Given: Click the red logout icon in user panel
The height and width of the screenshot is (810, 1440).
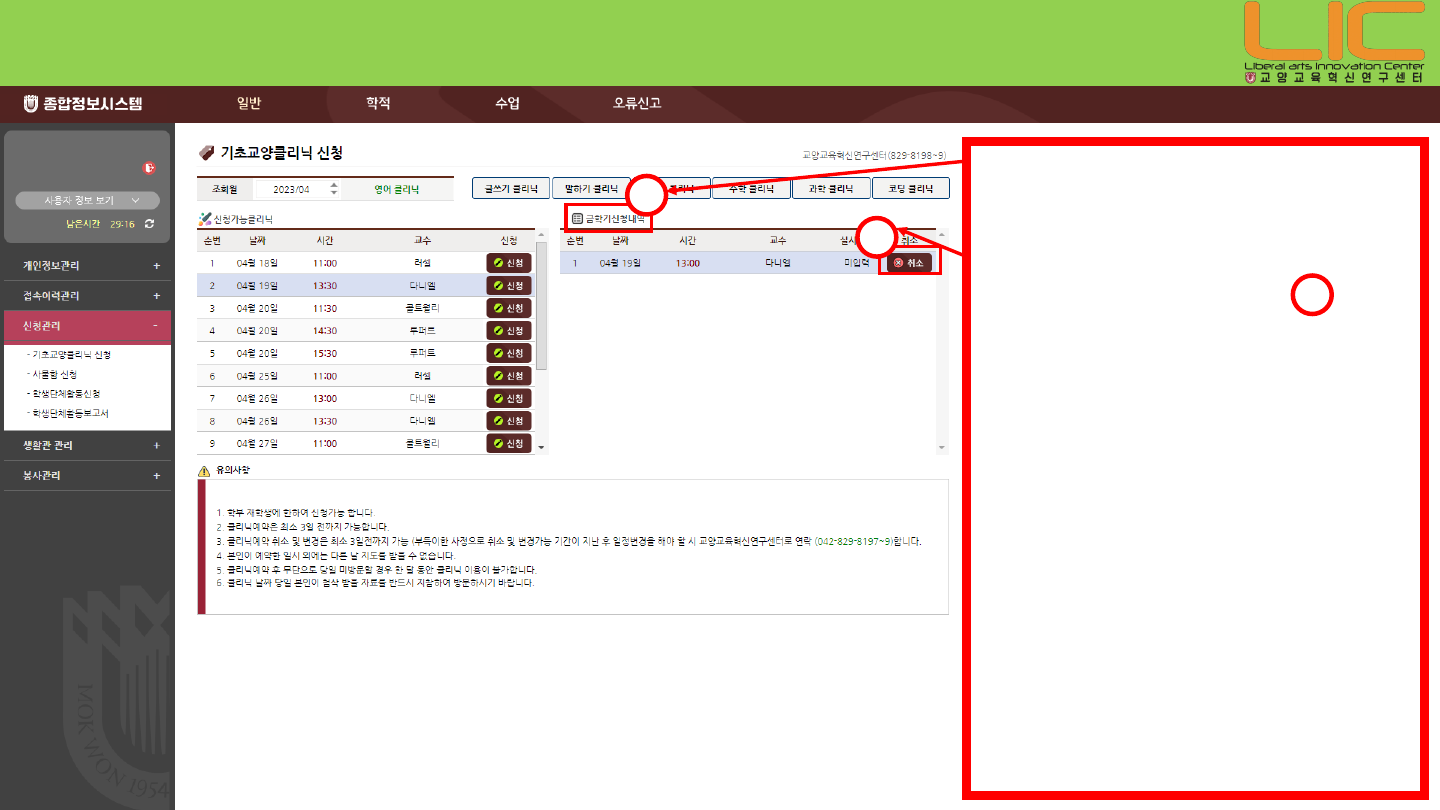Looking at the screenshot, I should pyautogui.click(x=149, y=168).
